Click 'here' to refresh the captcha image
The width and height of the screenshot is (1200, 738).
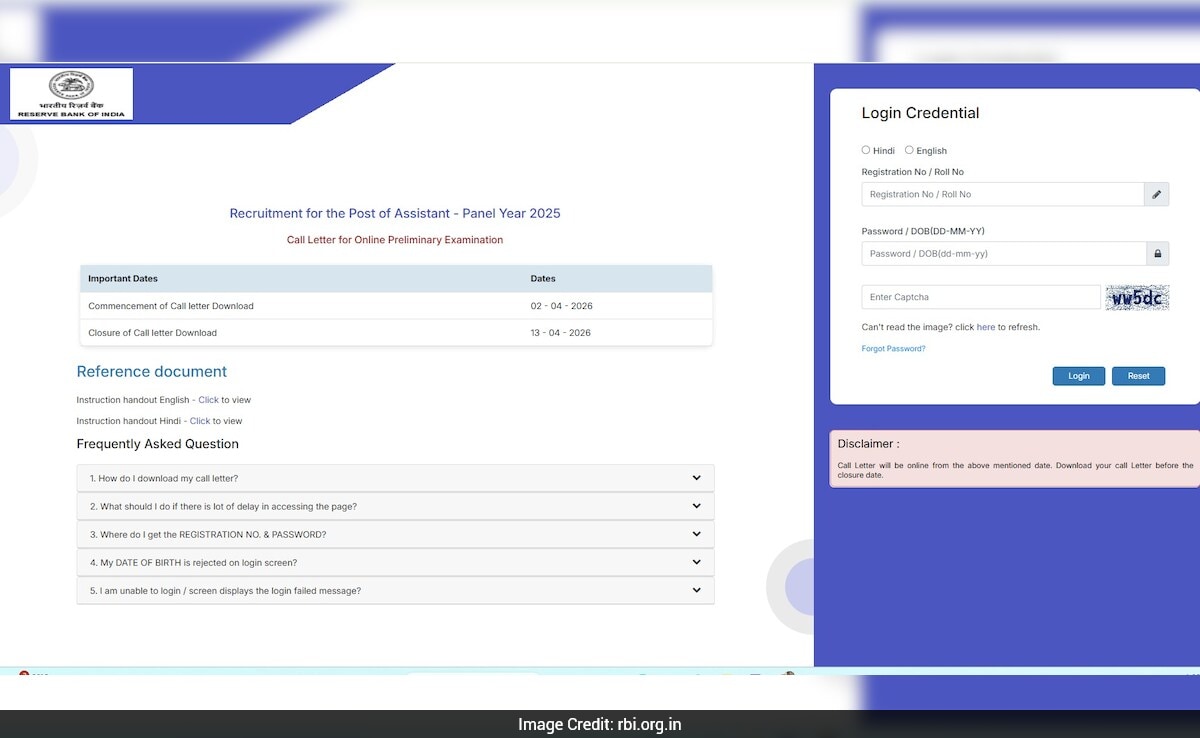click(x=986, y=326)
